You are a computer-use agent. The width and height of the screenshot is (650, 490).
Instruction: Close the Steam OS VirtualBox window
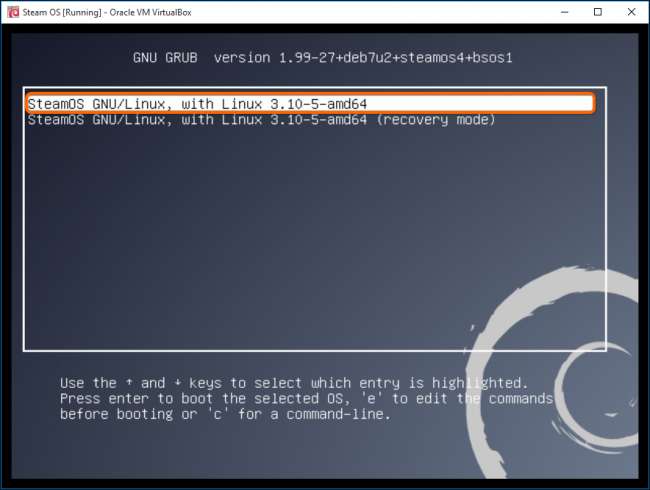631,12
